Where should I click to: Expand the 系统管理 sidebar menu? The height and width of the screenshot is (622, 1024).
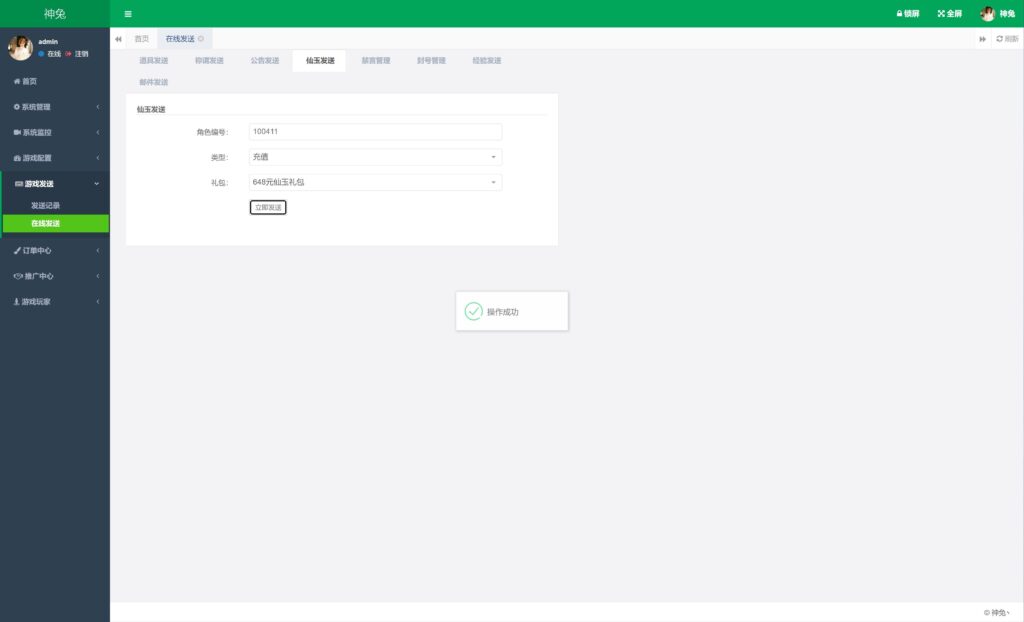coord(55,107)
